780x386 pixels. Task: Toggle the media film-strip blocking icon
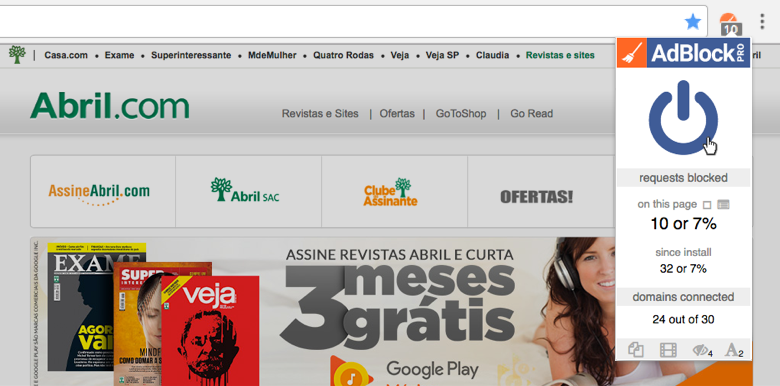pos(668,350)
